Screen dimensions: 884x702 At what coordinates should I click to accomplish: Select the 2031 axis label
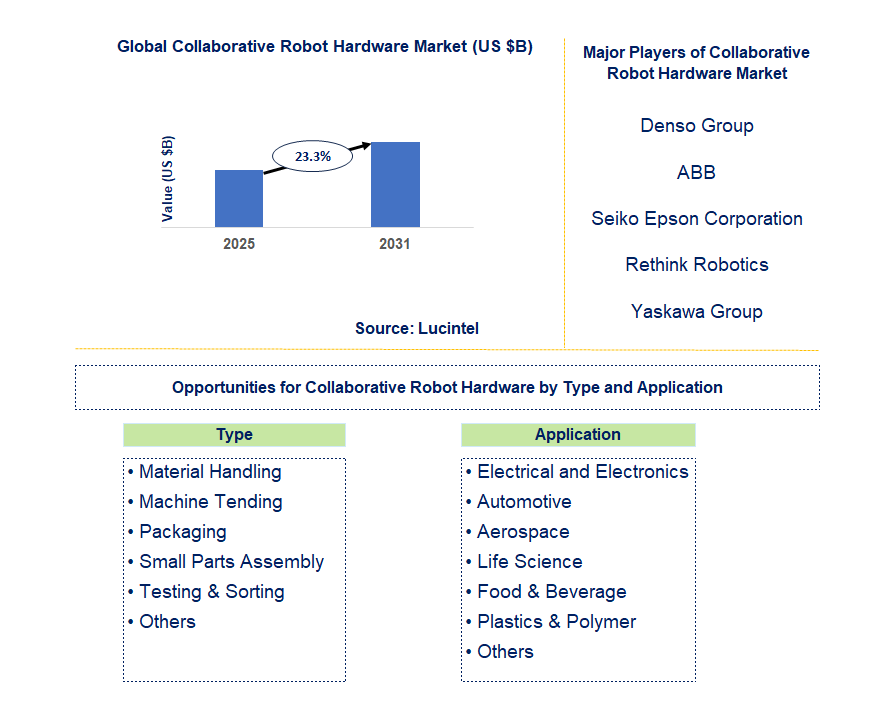395,244
